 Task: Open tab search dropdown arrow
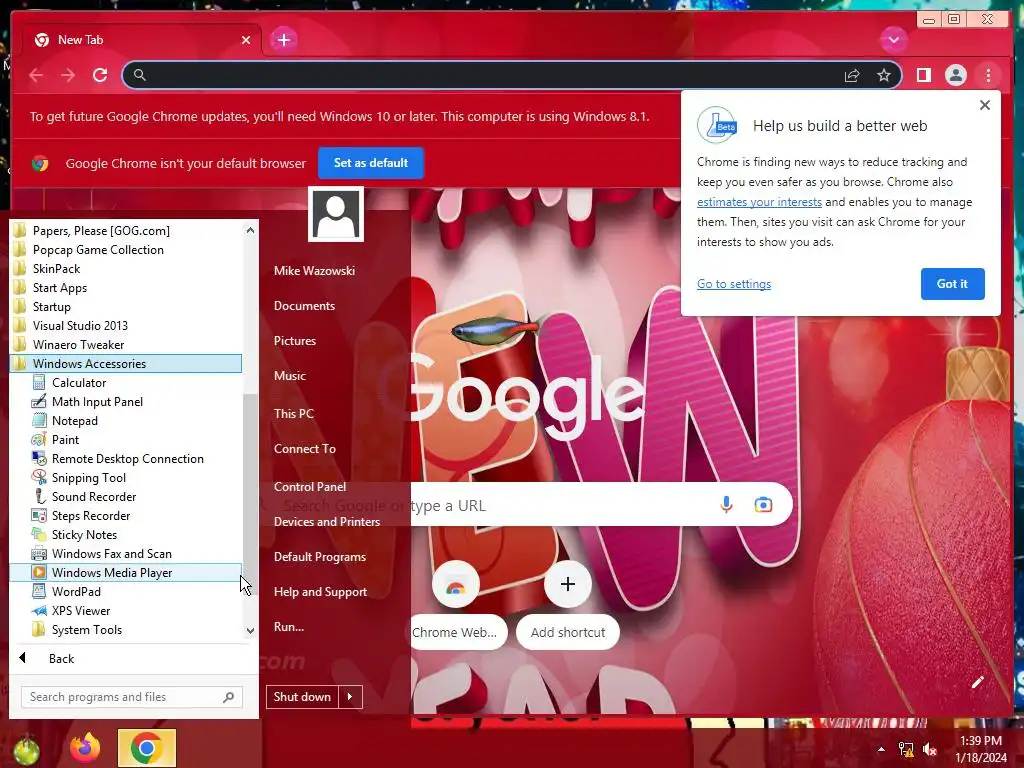click(893, 40)
